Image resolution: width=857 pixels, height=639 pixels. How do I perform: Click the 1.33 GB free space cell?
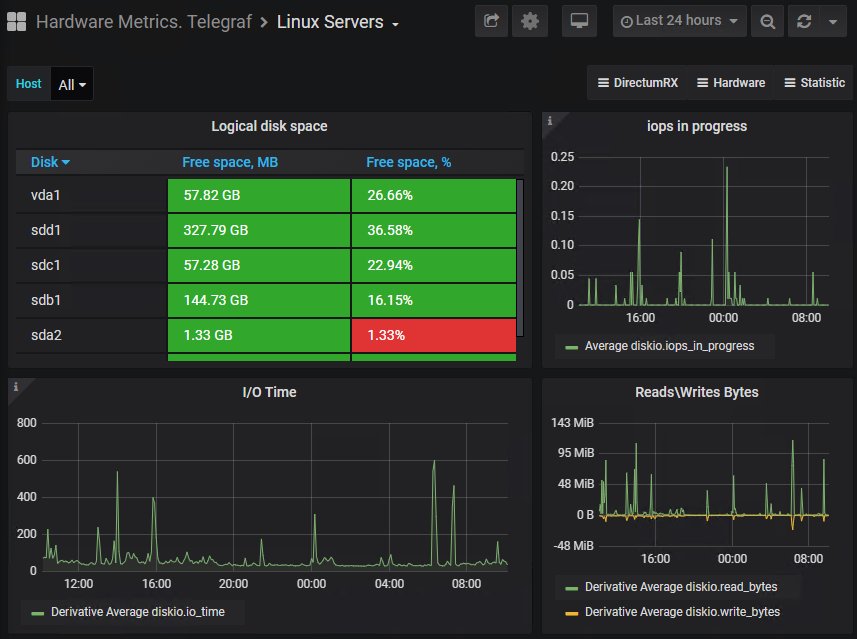click(259, 335)
